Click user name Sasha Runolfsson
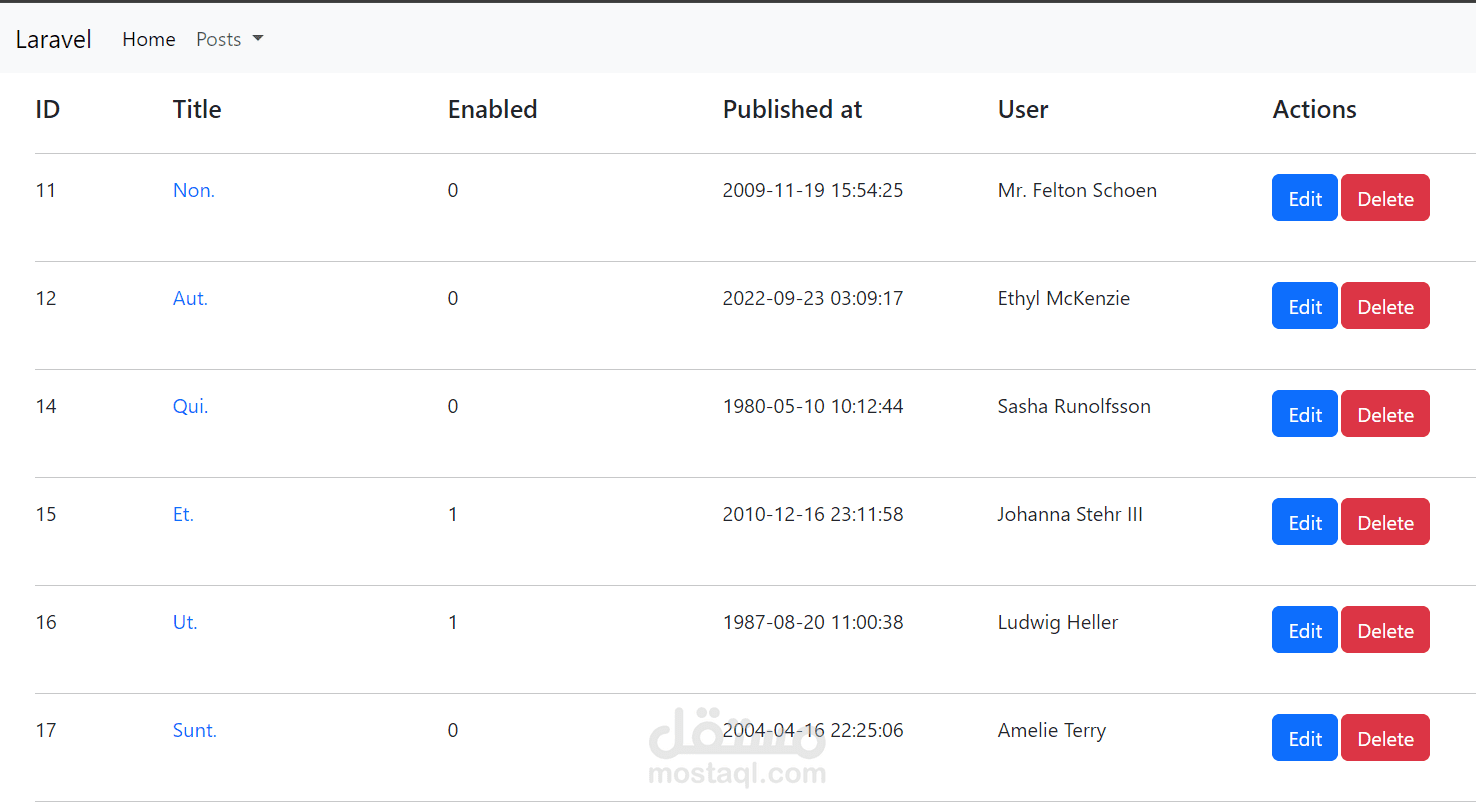This screenshot has width=1476, height=805. pyautogui.click(x=1074, y=406)
